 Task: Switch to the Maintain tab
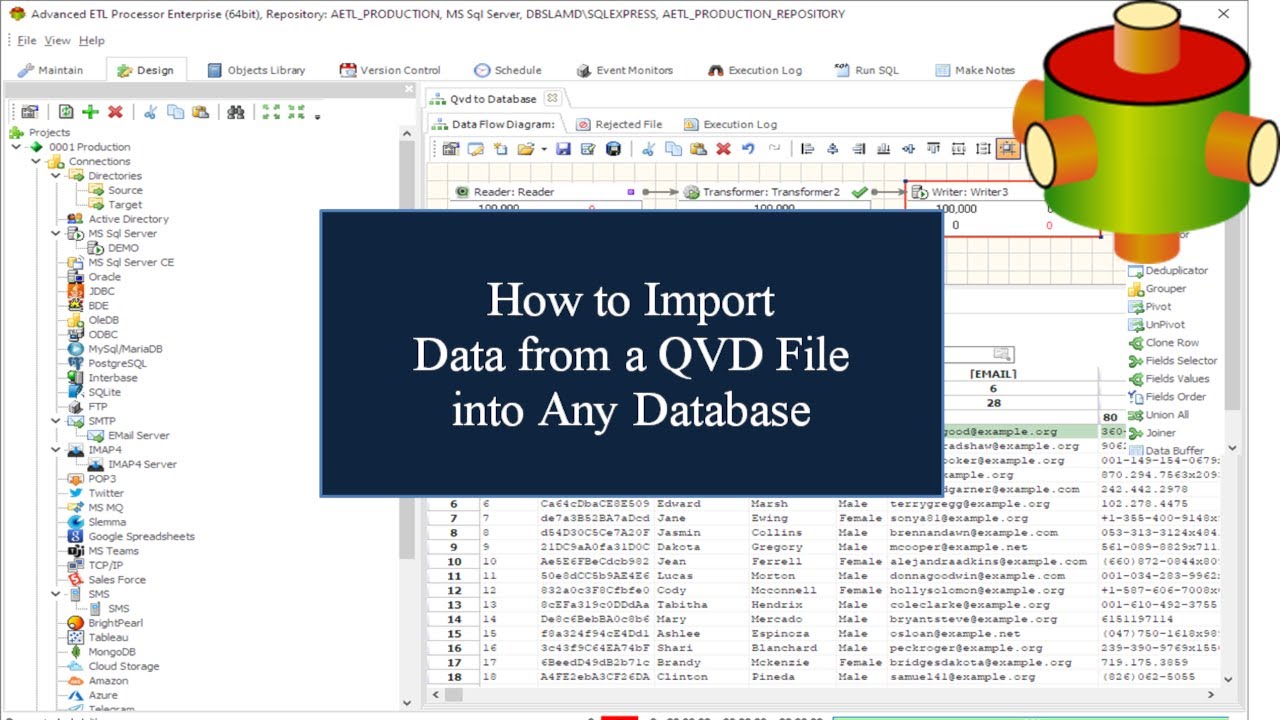pyautogui.click(x=51, y=70)
